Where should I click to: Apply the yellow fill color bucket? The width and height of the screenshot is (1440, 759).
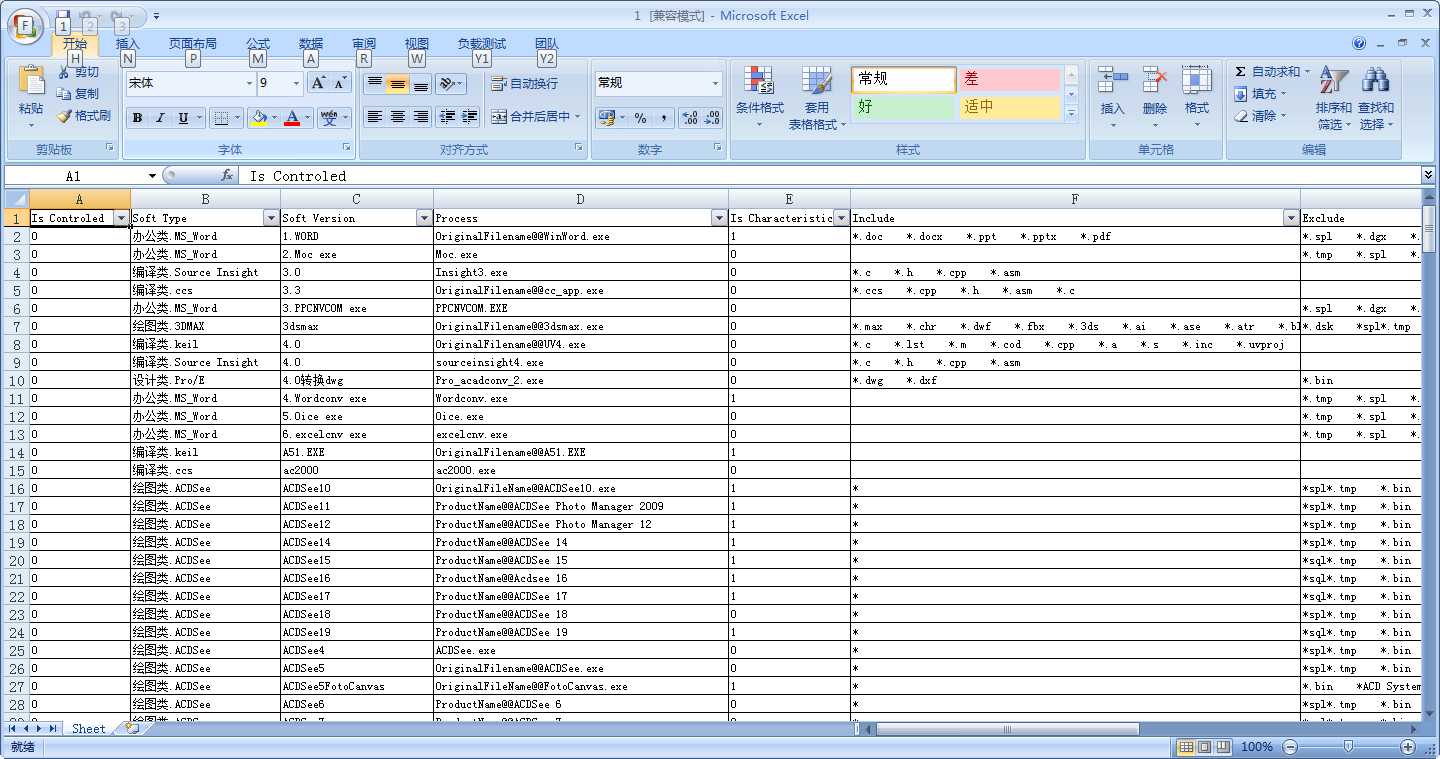259,118
